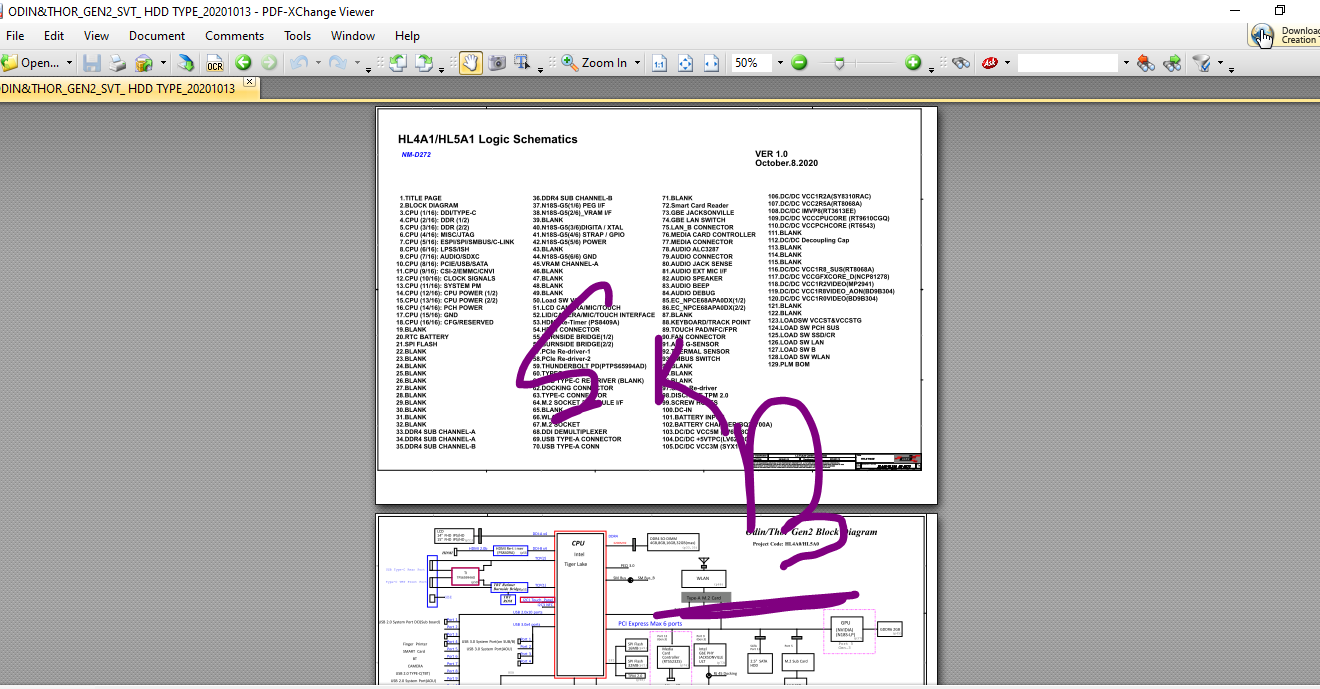Activate the Zoom In tool
Viewport: 1320px width, 689px height.
tap(595, 63)
